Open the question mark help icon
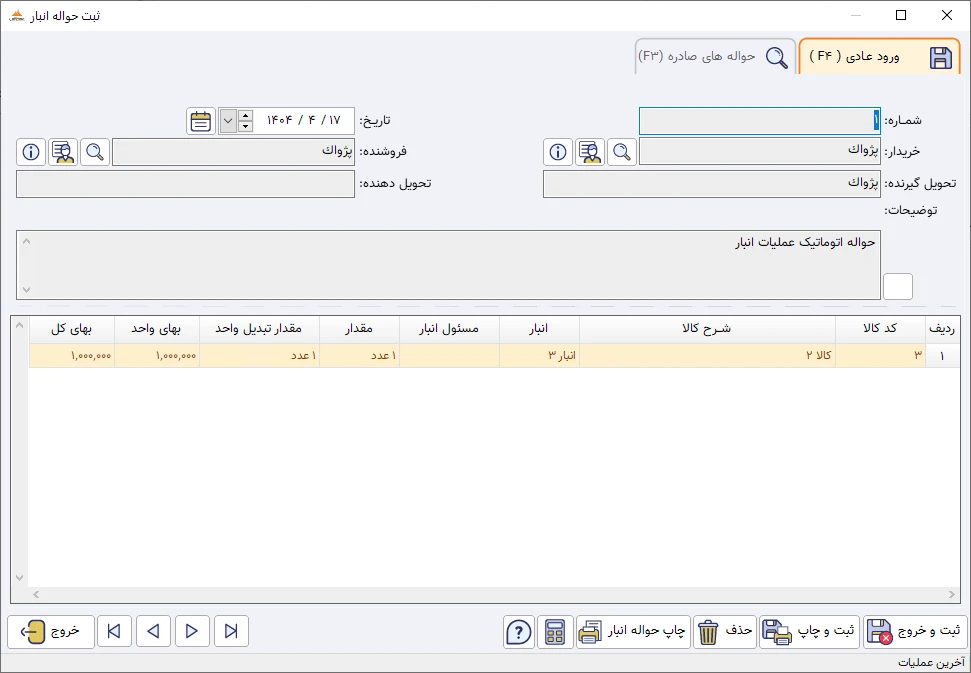The height and width of the screenshot is (673, 971). pyautogui.click(x=518, y=631)
